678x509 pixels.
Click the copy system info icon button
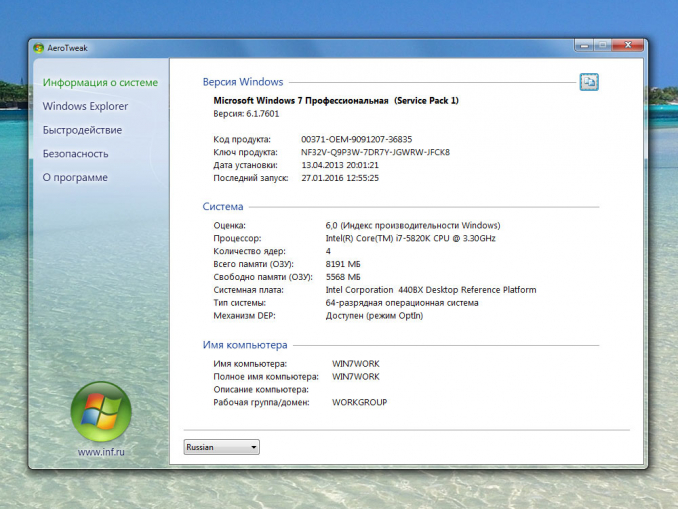tap(589, 82)
